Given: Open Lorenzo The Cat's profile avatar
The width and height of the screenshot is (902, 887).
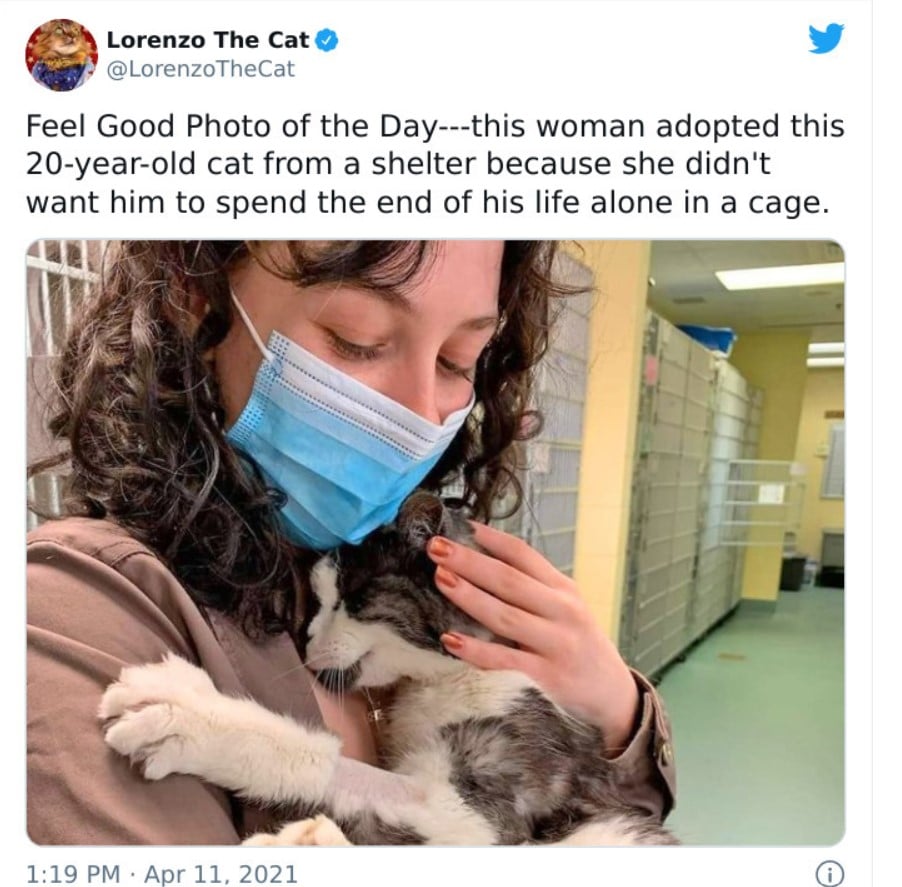Looking at the screenshot, I should (x=62, y=55).
